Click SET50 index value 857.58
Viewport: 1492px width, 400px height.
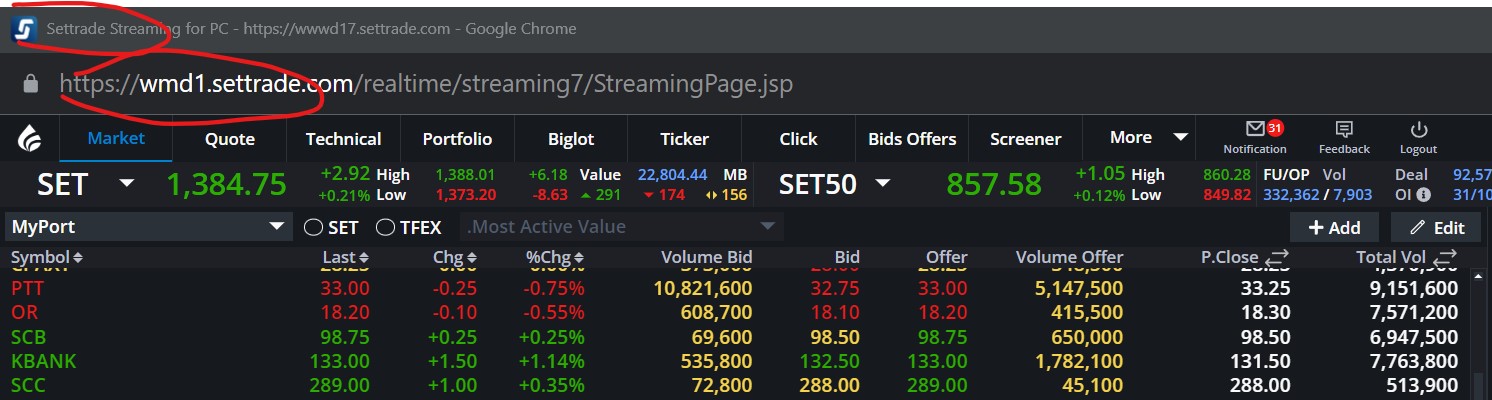pos(994,184)
